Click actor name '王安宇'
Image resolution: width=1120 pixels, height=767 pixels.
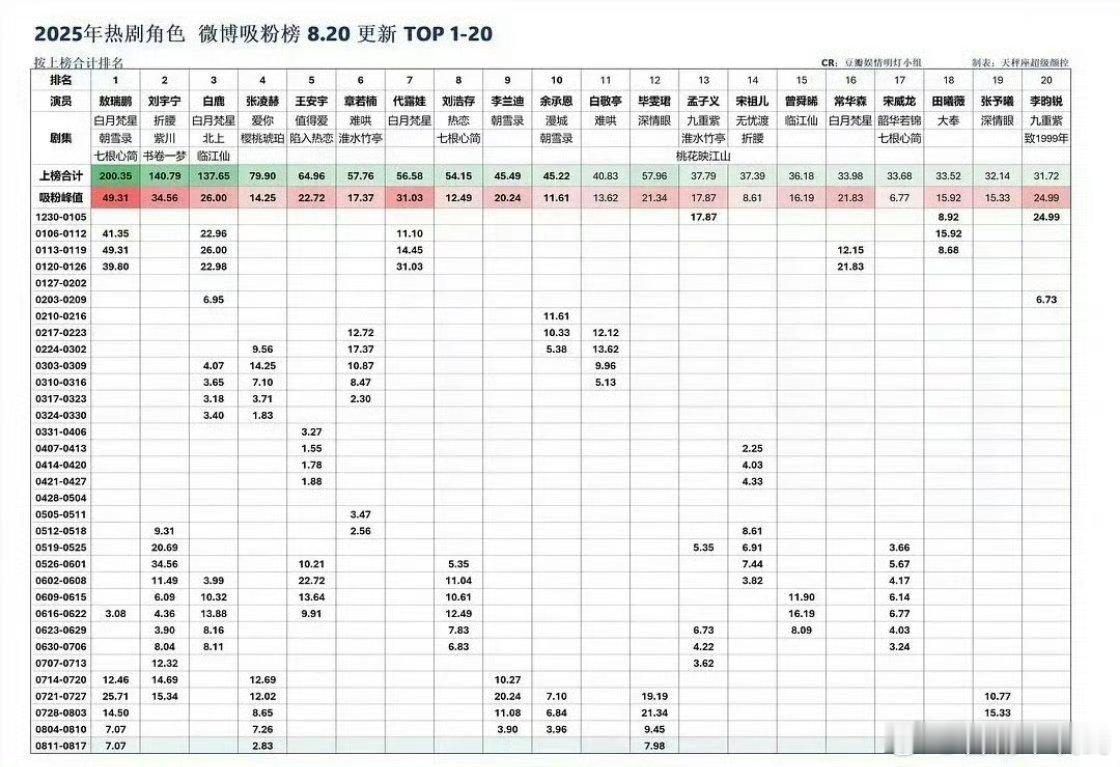(311, 101)
